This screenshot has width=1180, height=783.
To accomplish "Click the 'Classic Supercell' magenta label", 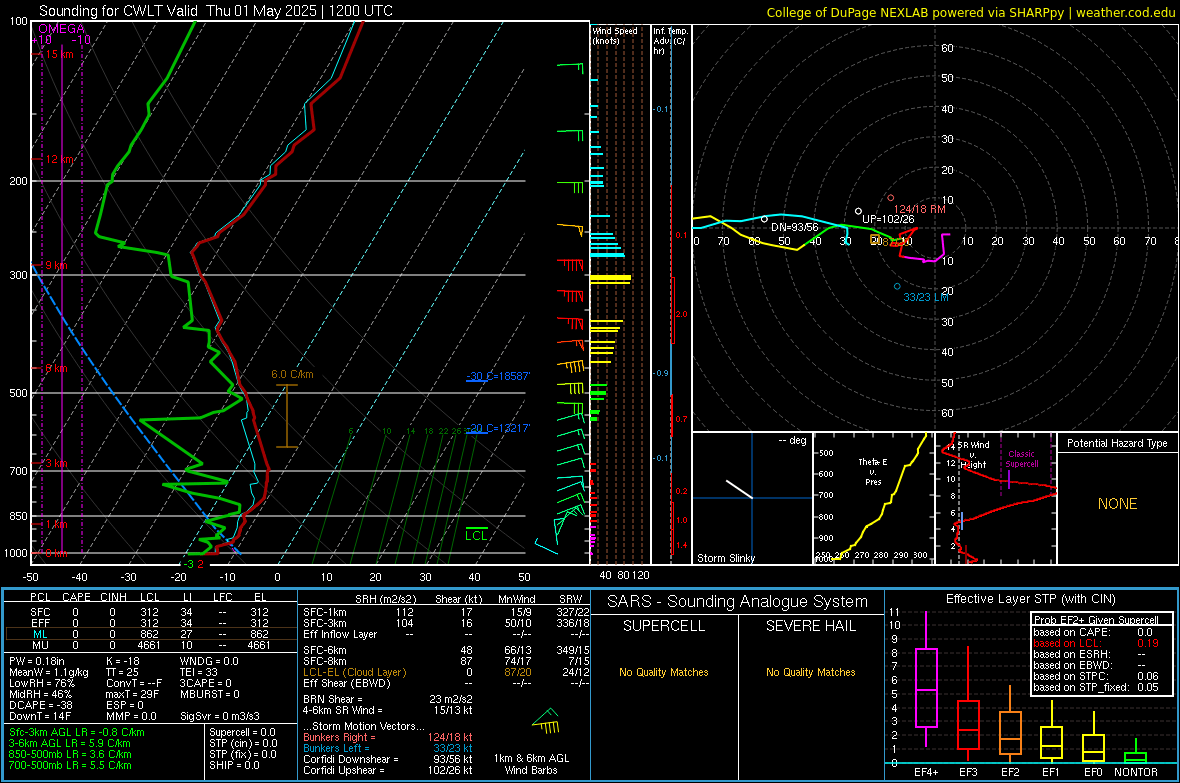I will pos(1021,459).
